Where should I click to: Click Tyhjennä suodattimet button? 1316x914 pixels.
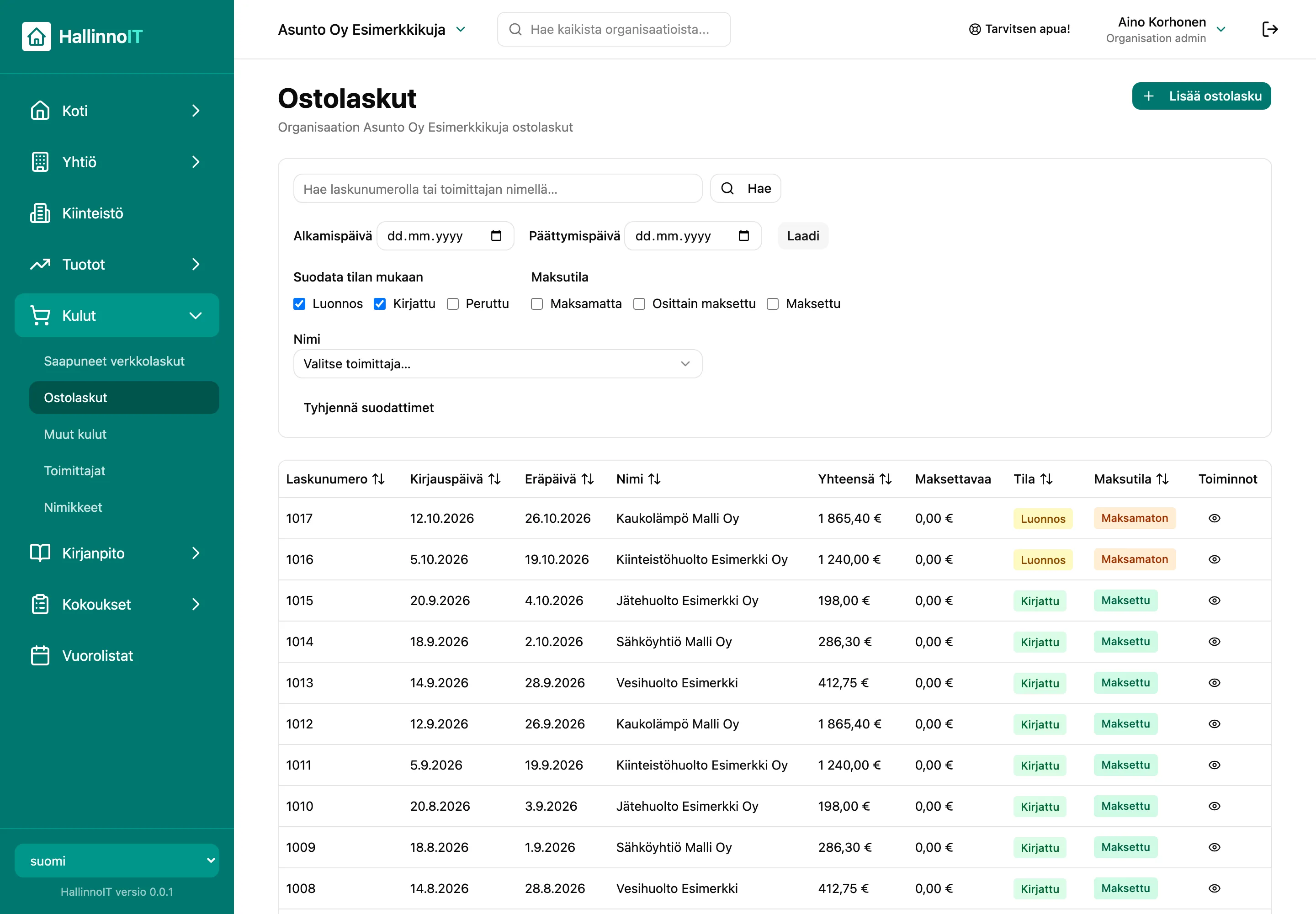[368, 408]
